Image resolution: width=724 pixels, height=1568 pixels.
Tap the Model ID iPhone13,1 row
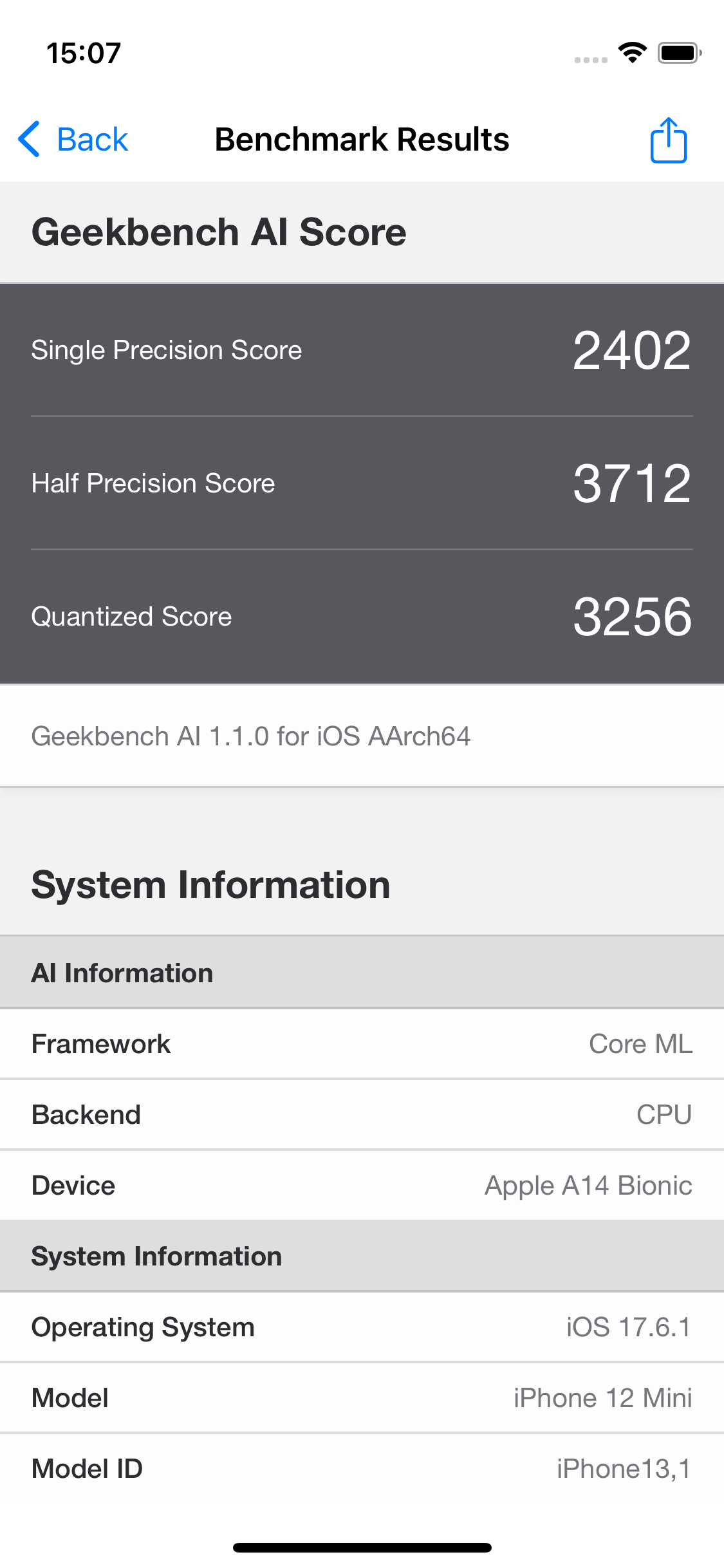tap(362, 1469)
